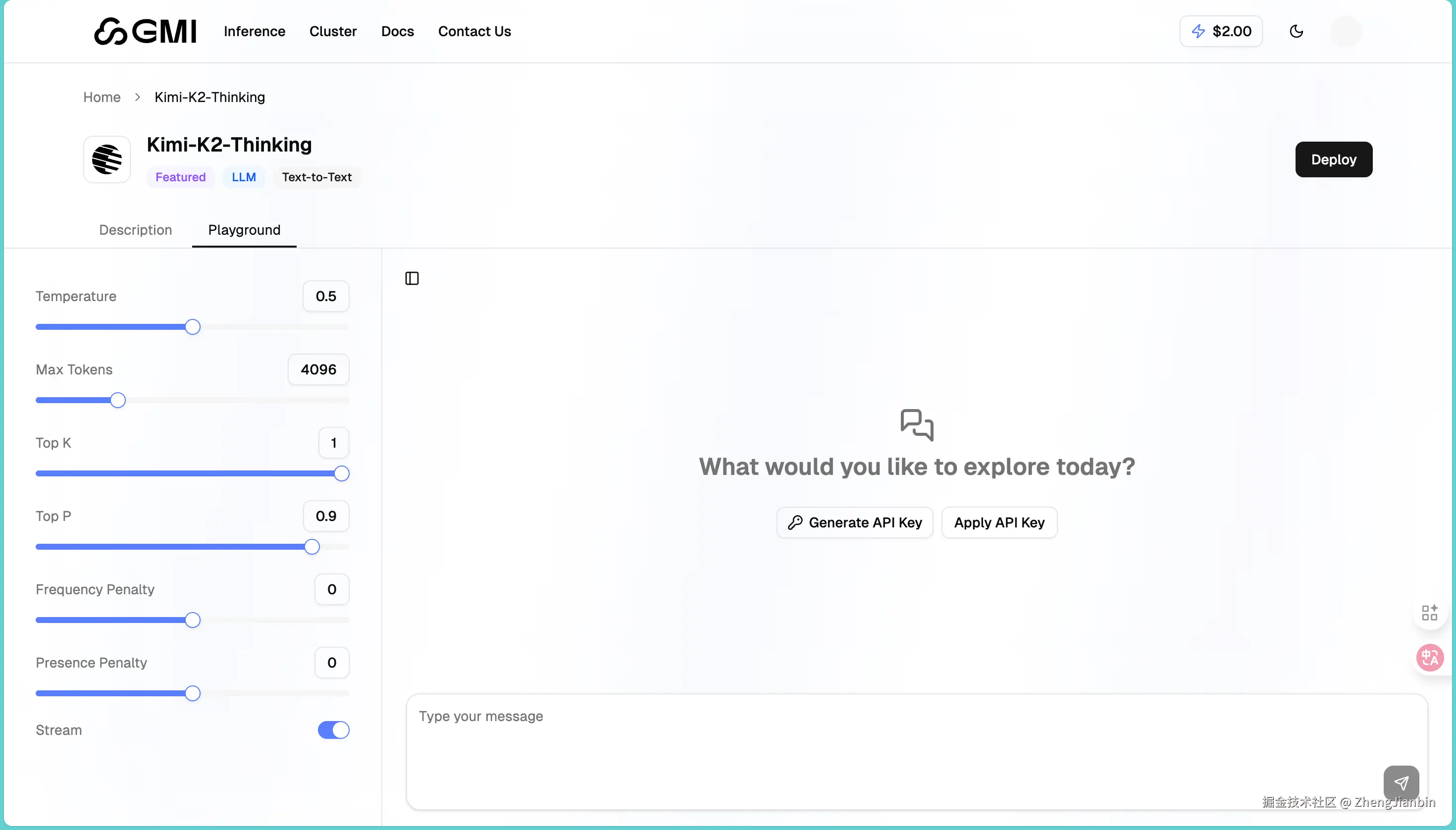This screenshot has height=830, width=1456.
Task: Select the Playground tab
Action: [x=244, y=230]
